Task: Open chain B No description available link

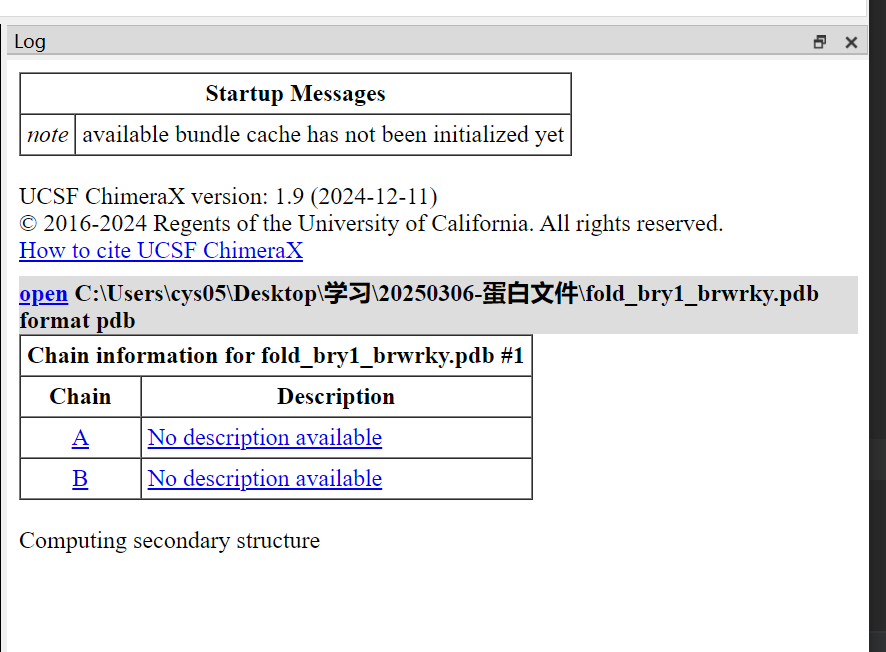Action: (265, 479)
